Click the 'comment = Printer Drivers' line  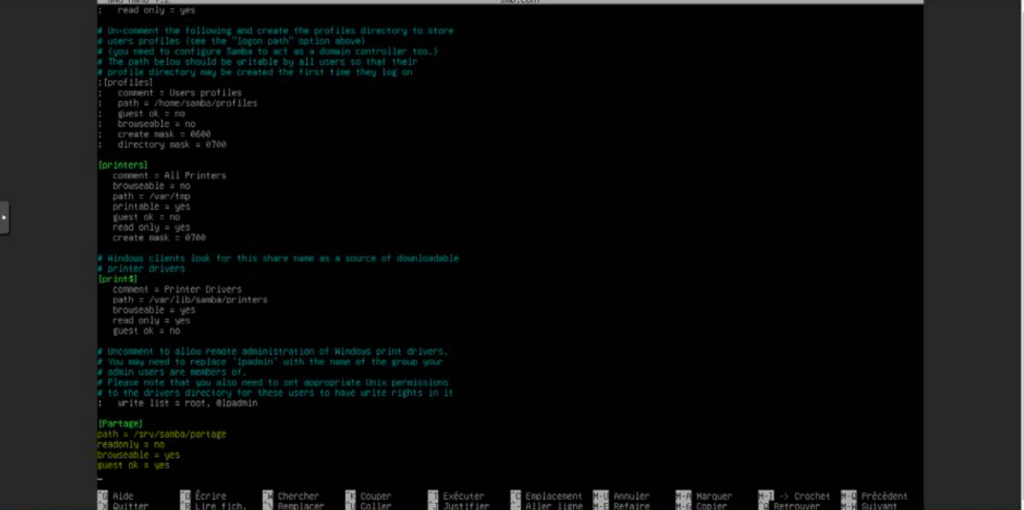177,289
